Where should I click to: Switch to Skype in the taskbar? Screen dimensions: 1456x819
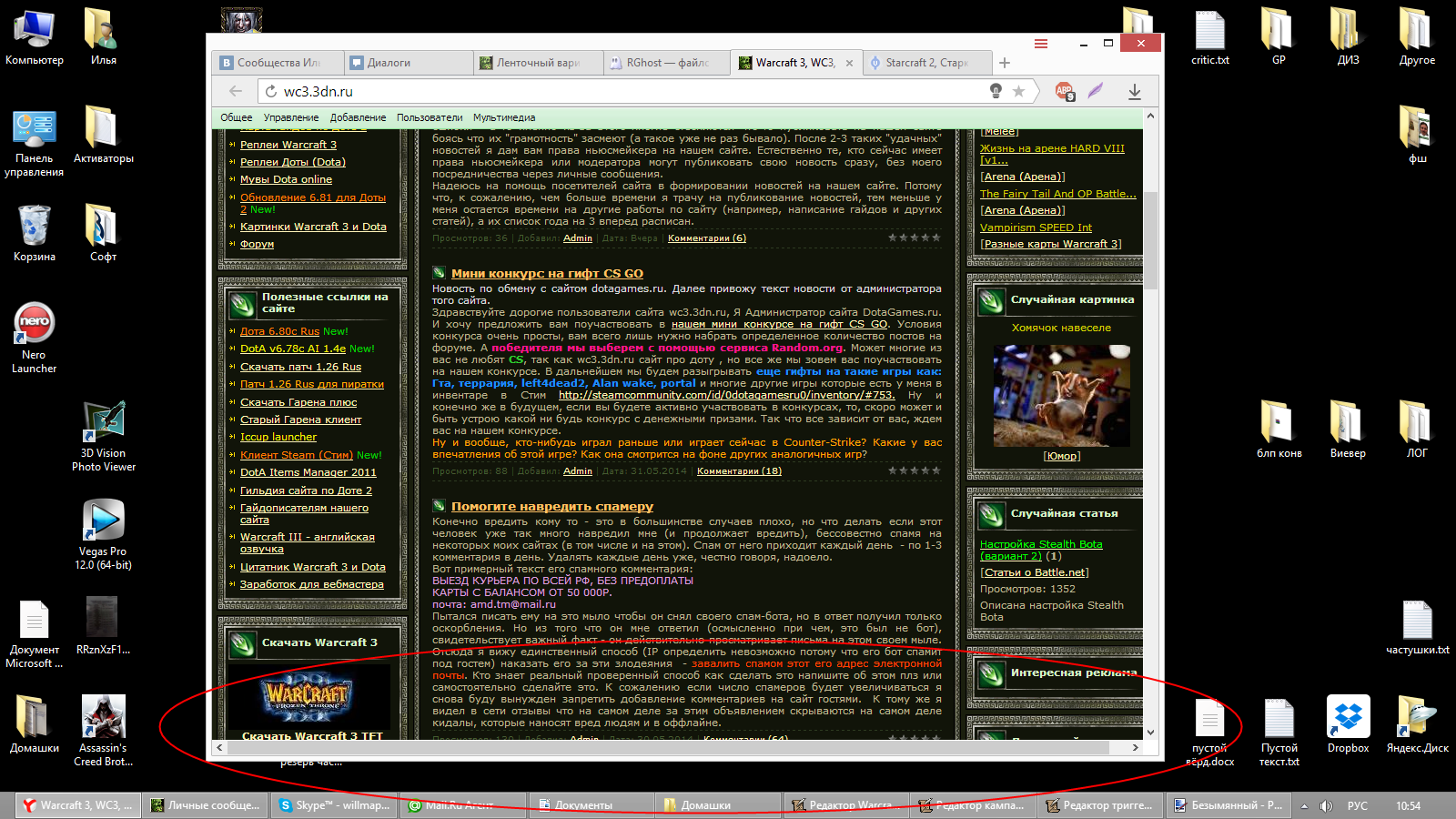[333, 805]
